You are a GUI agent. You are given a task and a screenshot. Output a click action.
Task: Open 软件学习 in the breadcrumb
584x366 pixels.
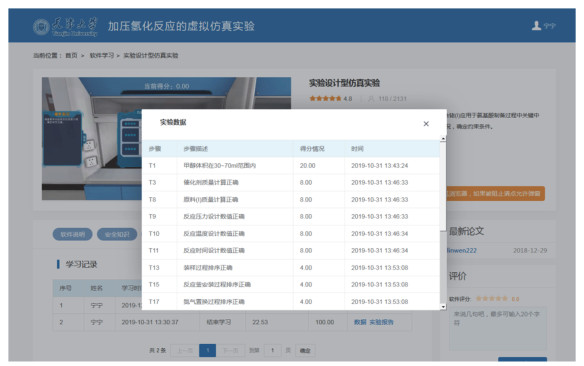pyautogui.click(x=101, y=55)
